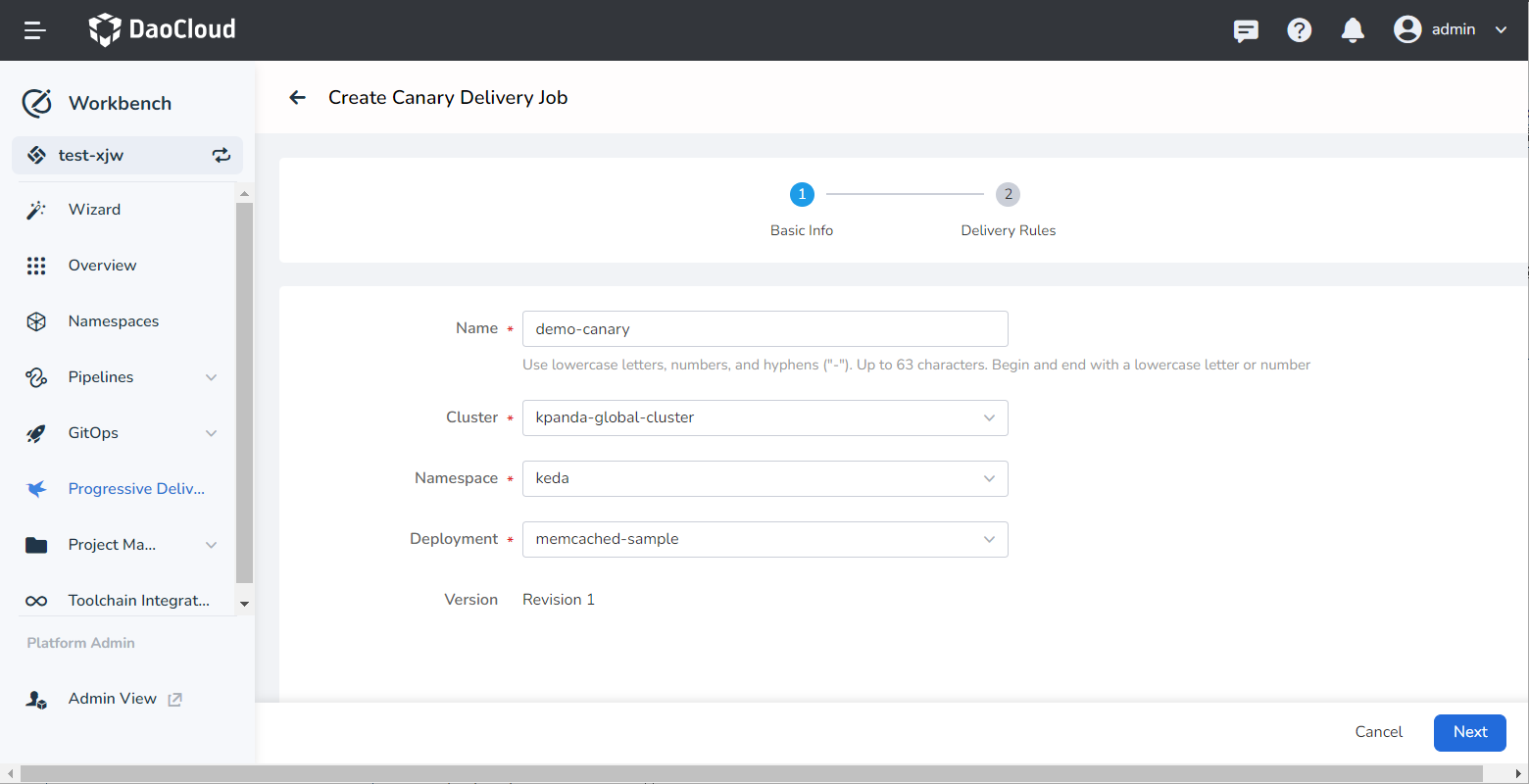
Task: Cancel creating the canary delivery job
Action: (x=1378, y=732)
